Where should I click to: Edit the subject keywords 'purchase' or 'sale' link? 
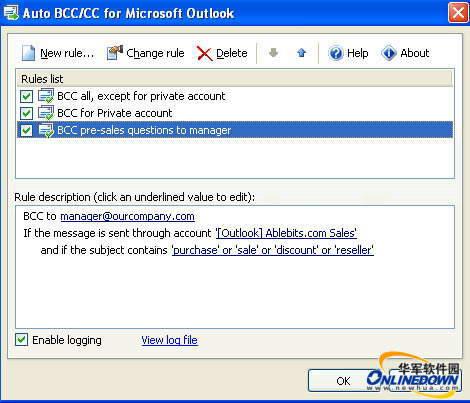click(x=273, y=250)
